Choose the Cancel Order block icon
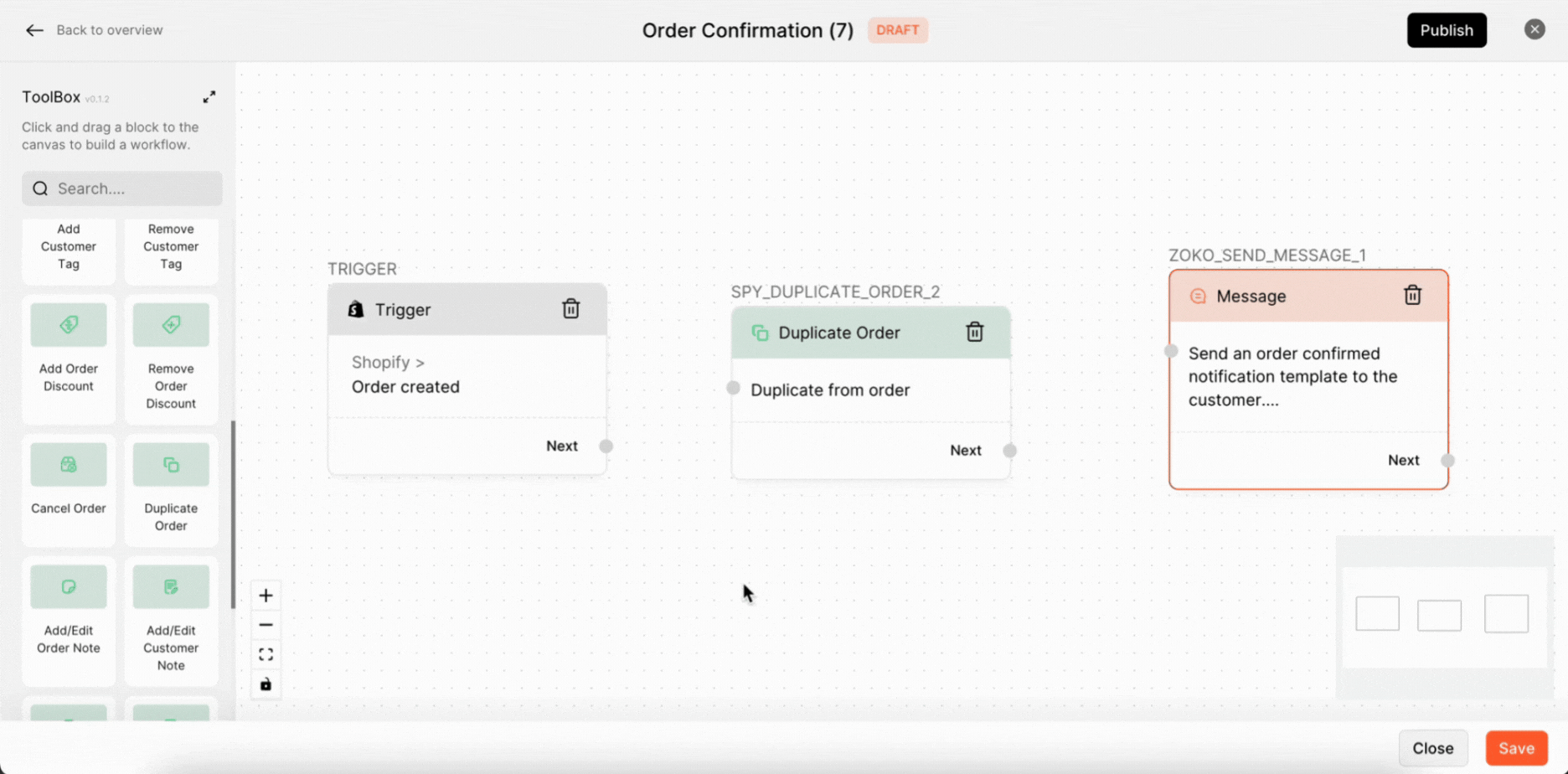This screenshot has width=1568, height=774. [x=69, y=465]
